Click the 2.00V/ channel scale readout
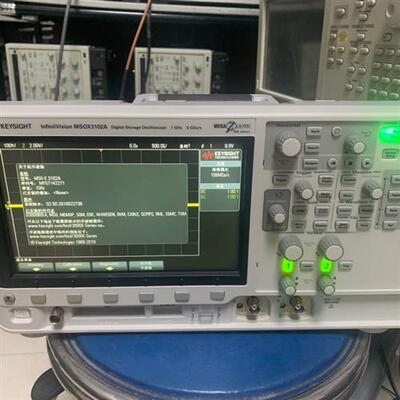The height and width of the screenshot is (400, 400). [36, 146]
